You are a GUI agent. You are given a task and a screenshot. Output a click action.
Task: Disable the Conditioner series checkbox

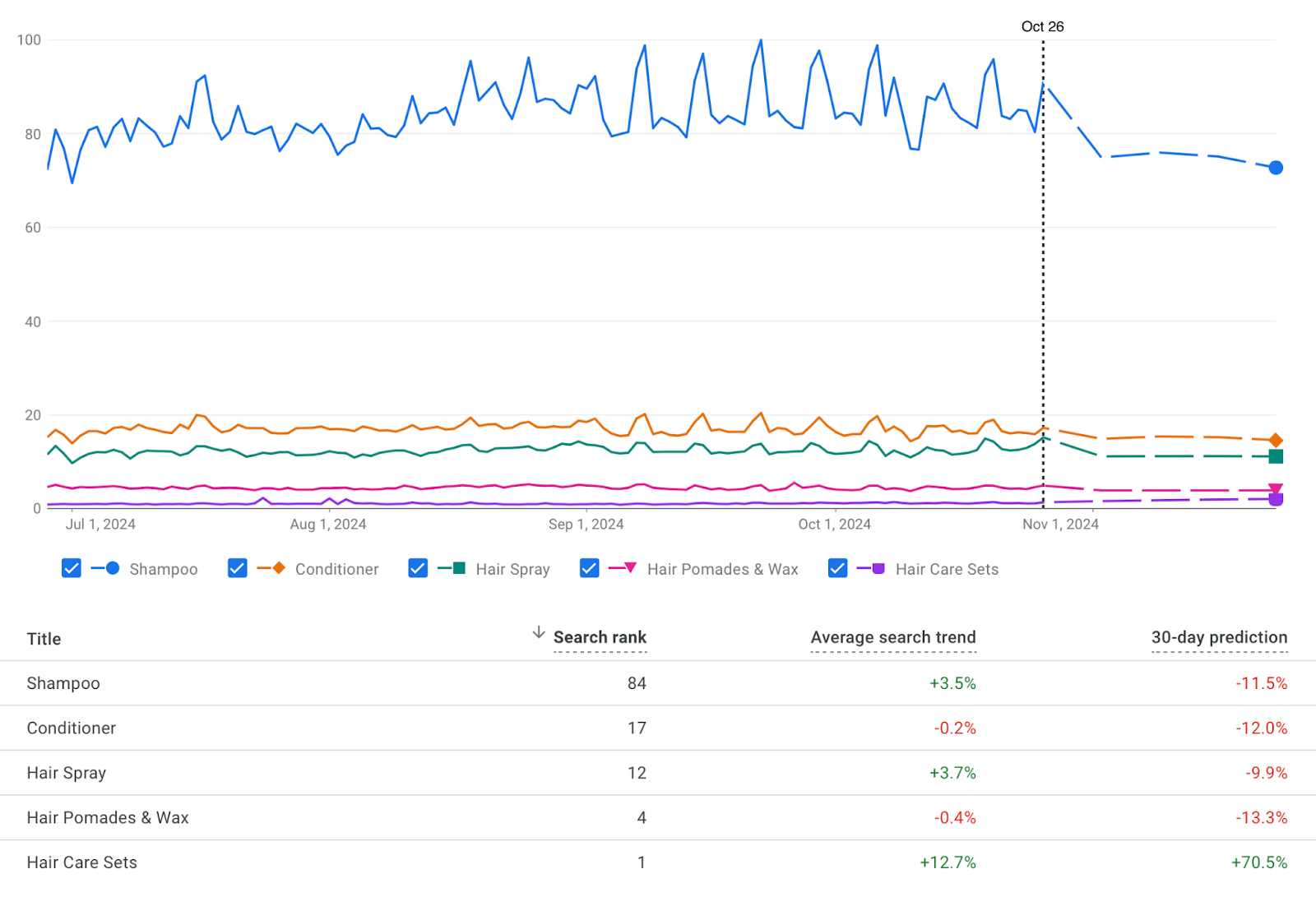237,568
